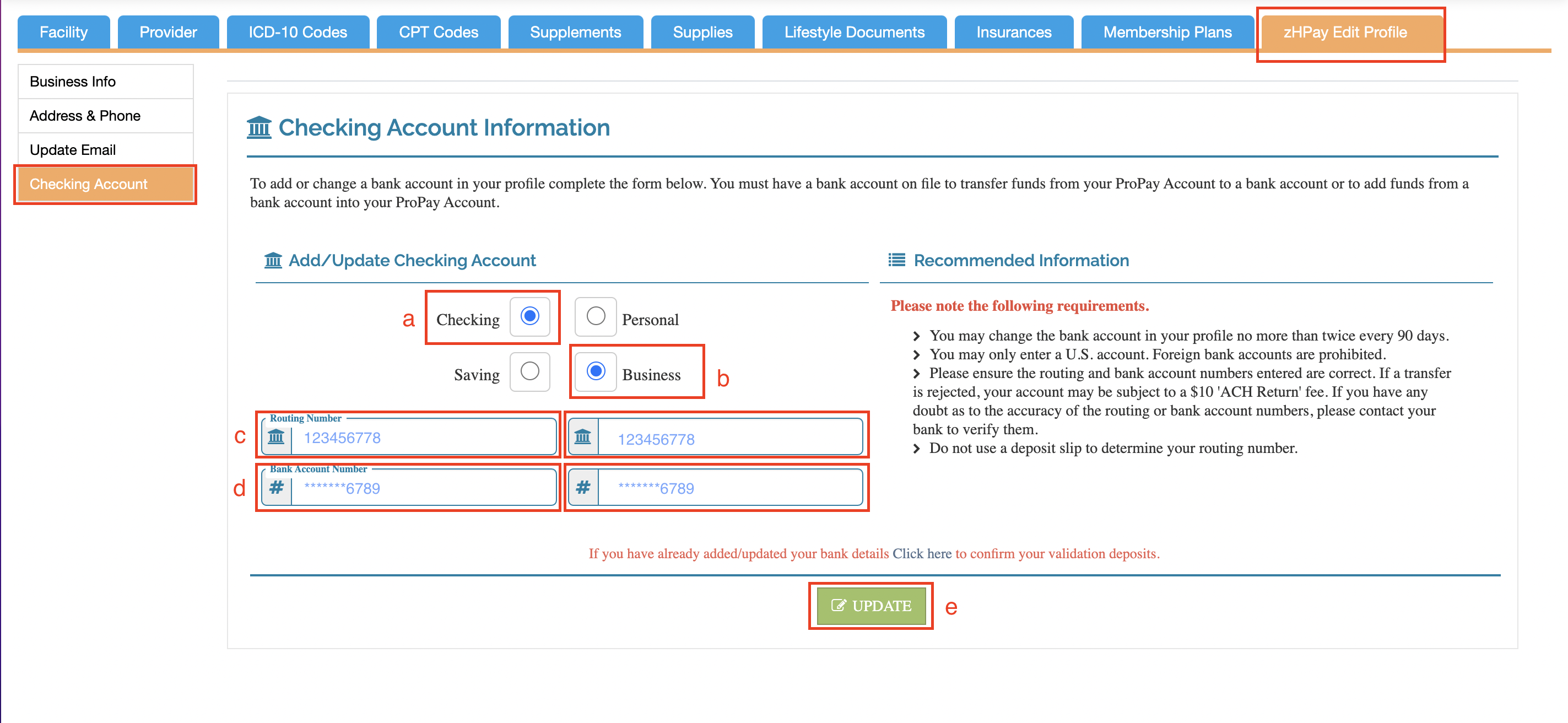1568x723 pixels.
Task: Click bank icon in confirm routing field
Action: tap(582, 437)
